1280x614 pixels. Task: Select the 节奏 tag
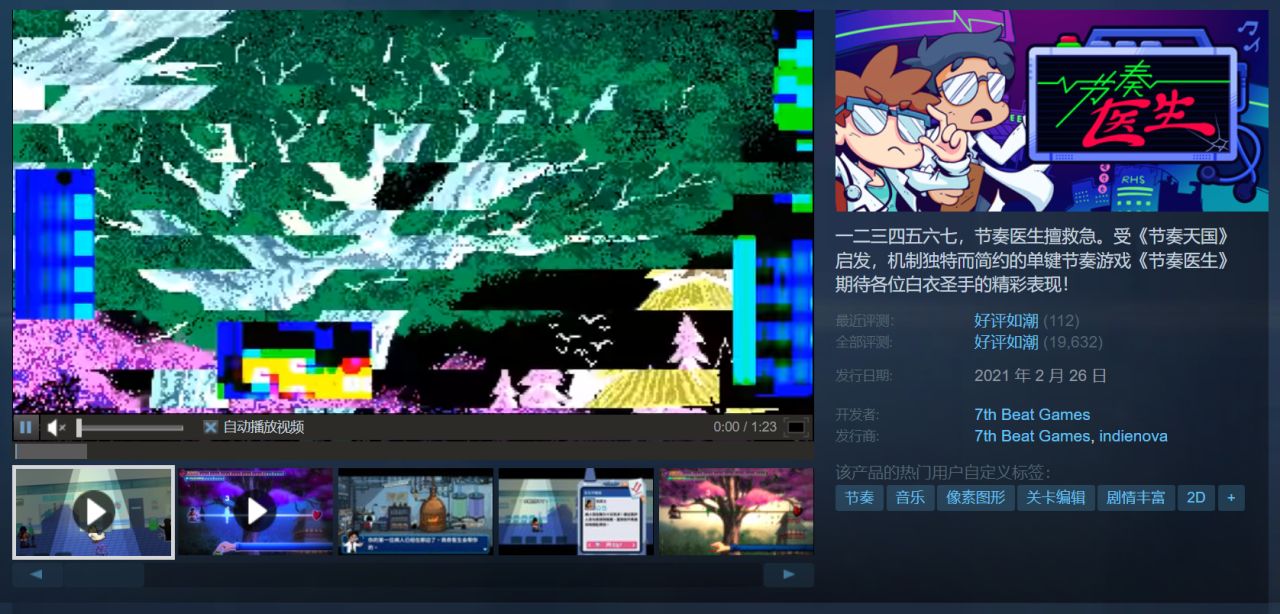(859, 497)
